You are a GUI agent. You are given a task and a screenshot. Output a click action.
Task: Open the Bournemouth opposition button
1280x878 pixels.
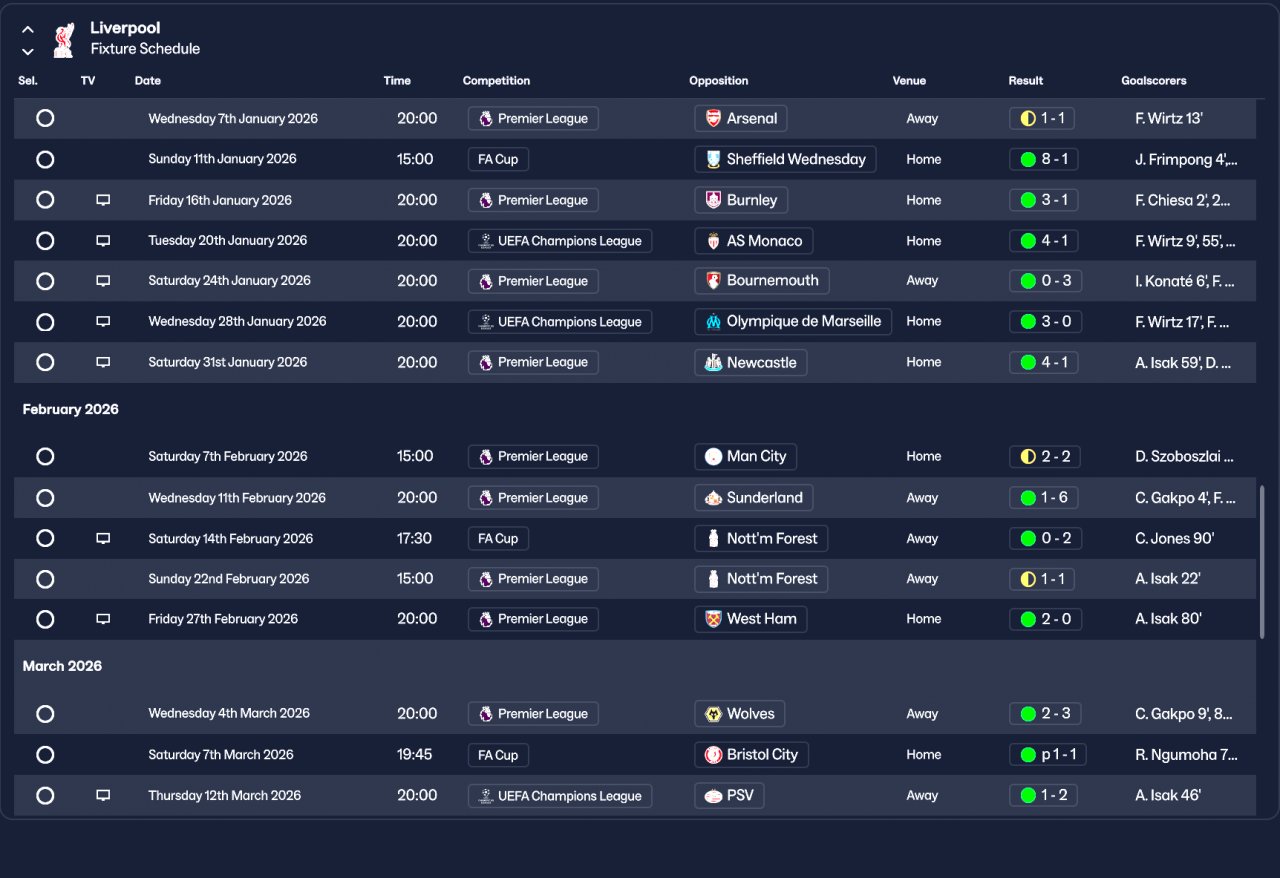[762, 281]
